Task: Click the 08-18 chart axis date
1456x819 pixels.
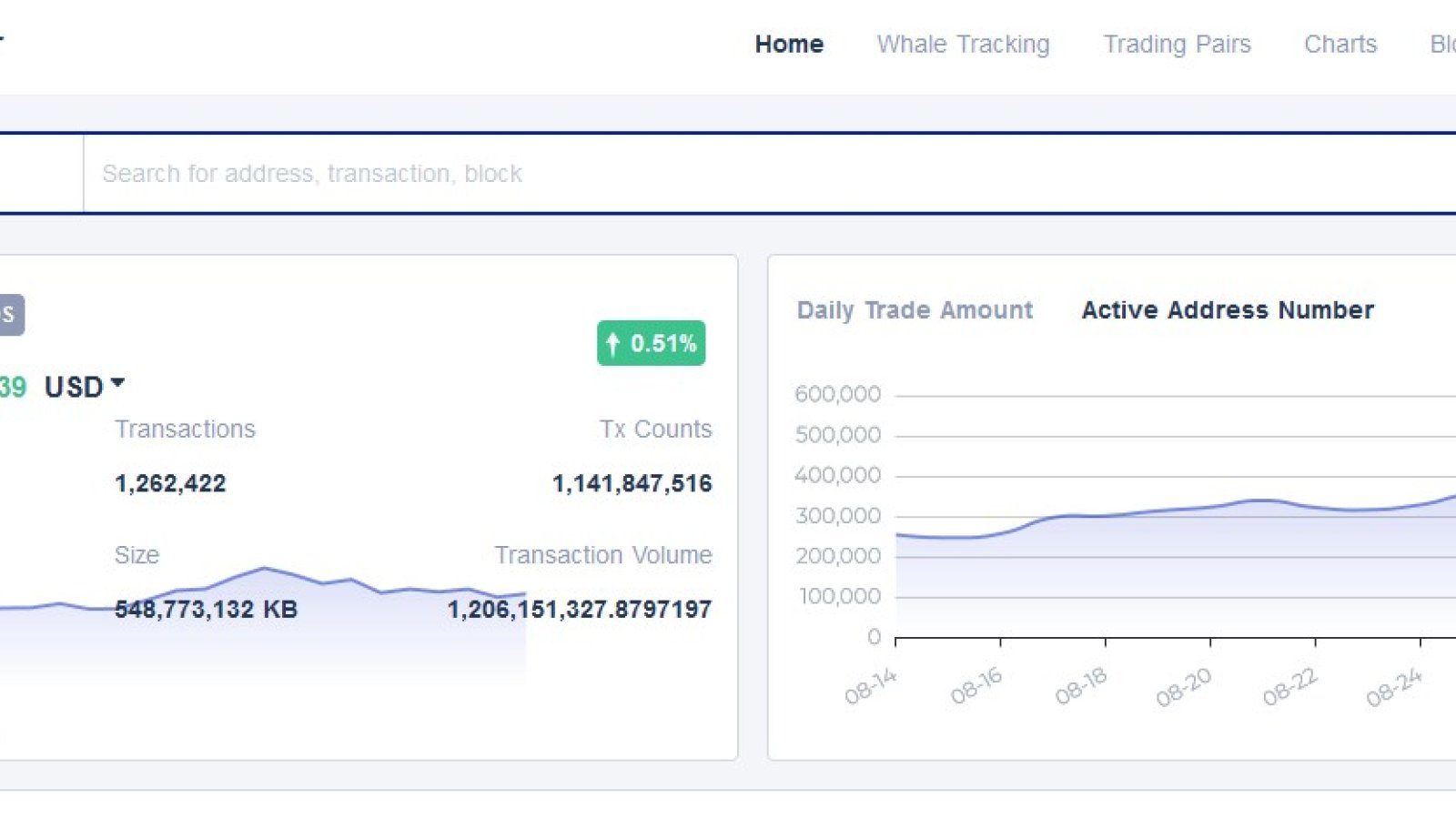Action: tap(1081, 686)
